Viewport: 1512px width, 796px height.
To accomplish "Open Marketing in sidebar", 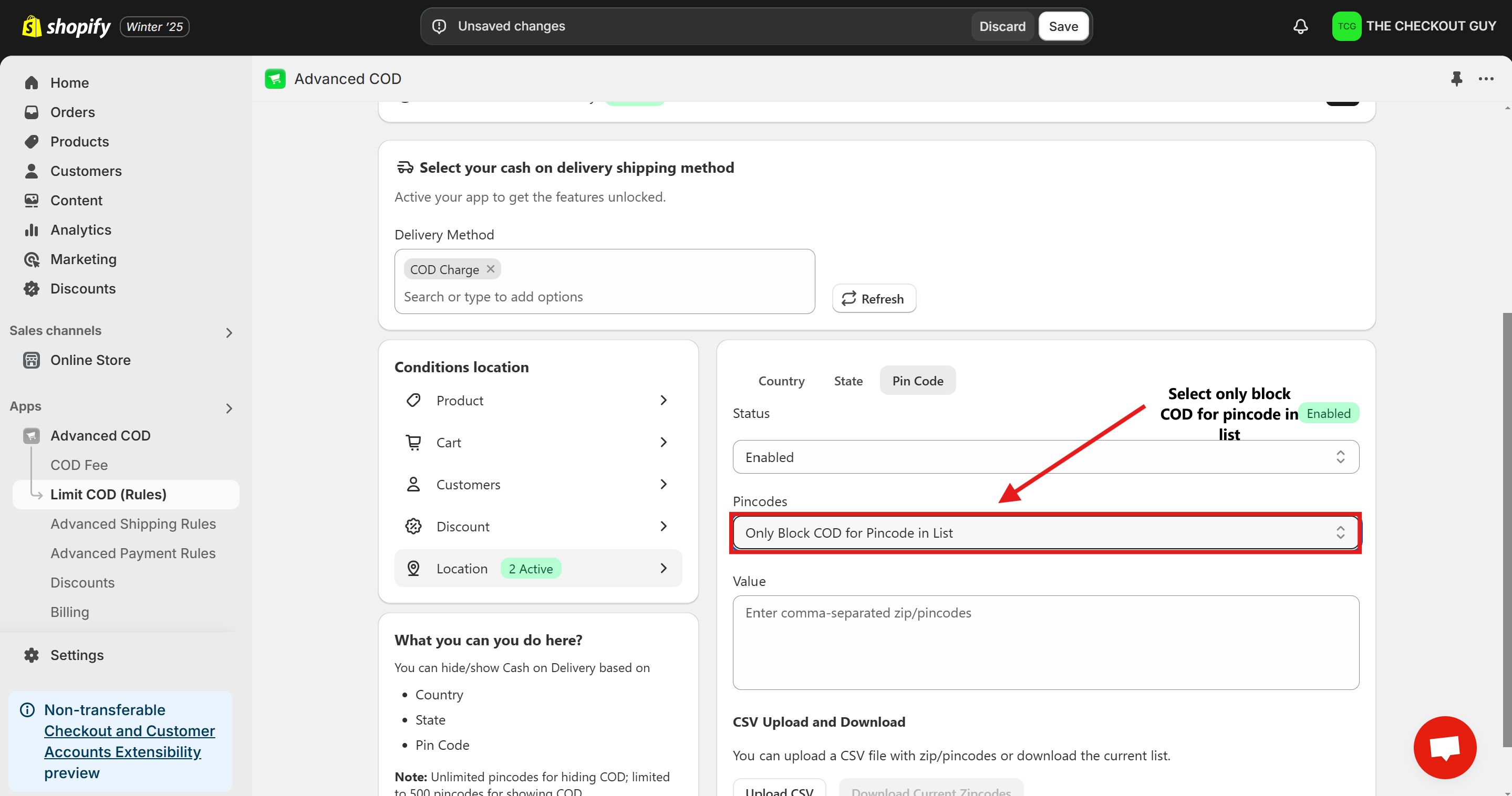I will tap(84, 259).
